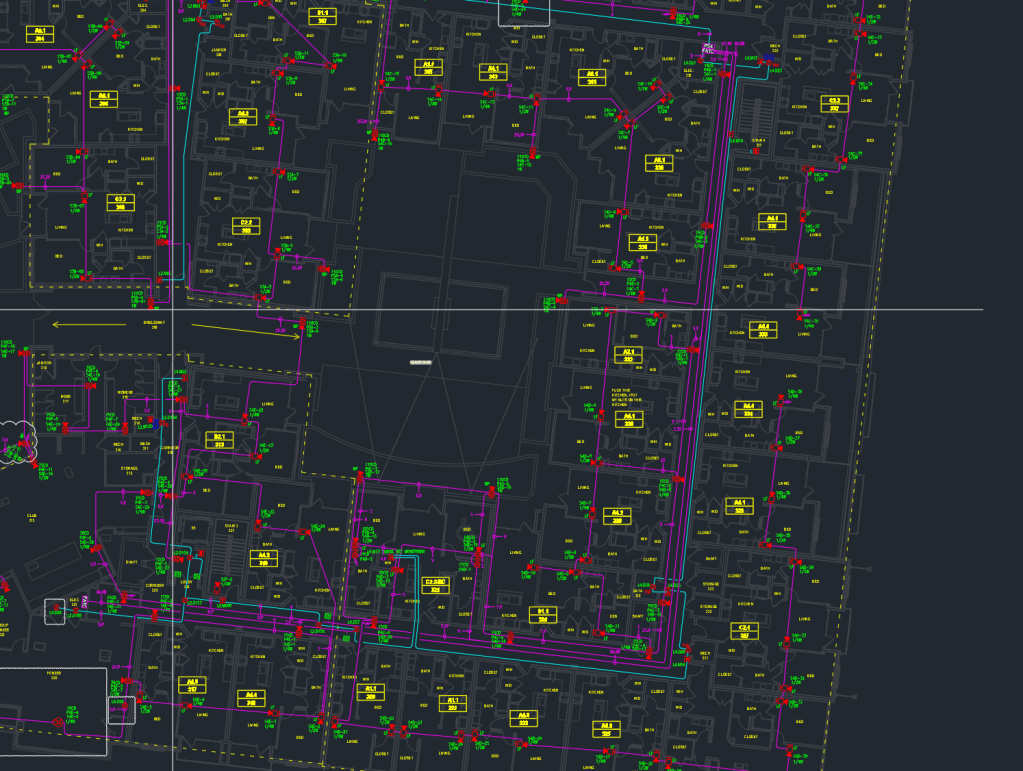Select the C2.1 unit tag
Screen dimensions: 1023x771
[120, 201]
